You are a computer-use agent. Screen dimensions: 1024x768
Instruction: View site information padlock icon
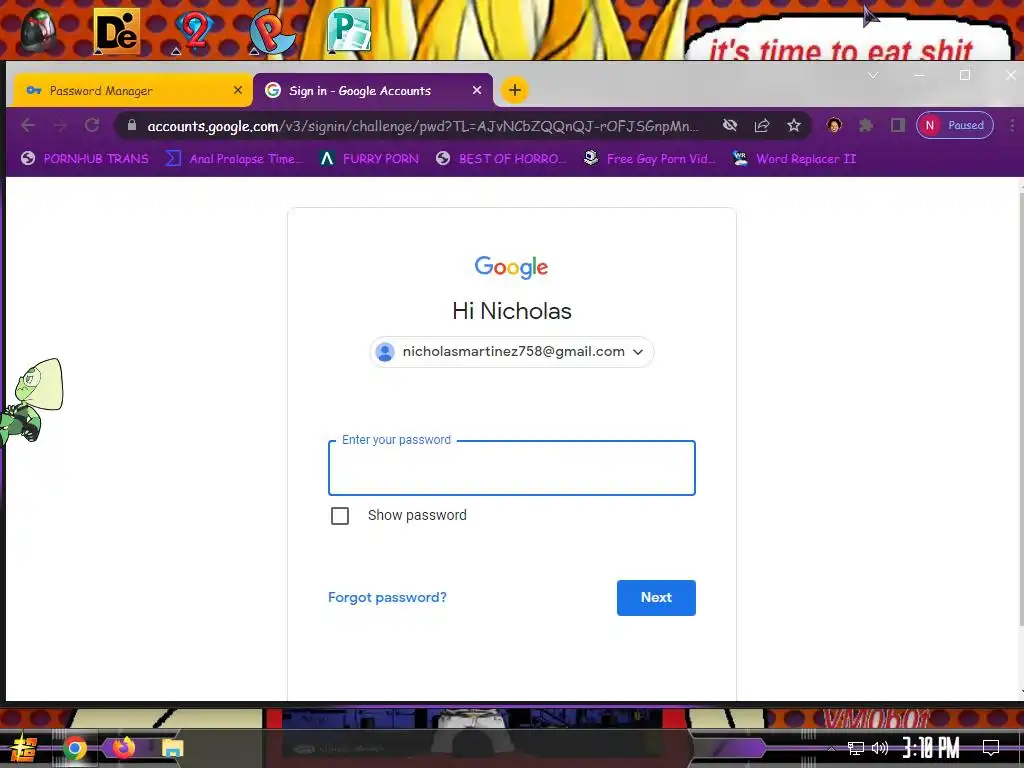pyautogui.click(x=131, y=125)
